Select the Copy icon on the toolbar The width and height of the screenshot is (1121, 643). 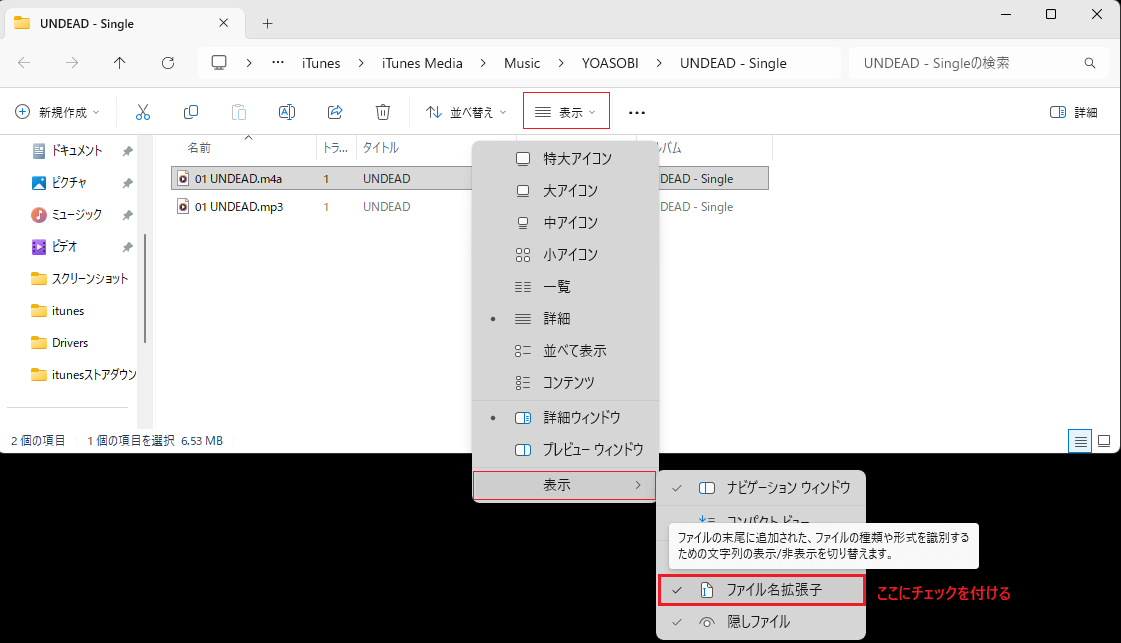(191, 111)
